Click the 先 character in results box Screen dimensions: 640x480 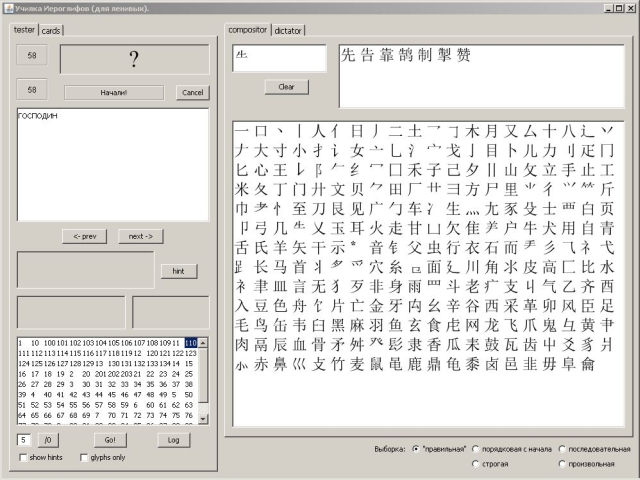(348, 55)
